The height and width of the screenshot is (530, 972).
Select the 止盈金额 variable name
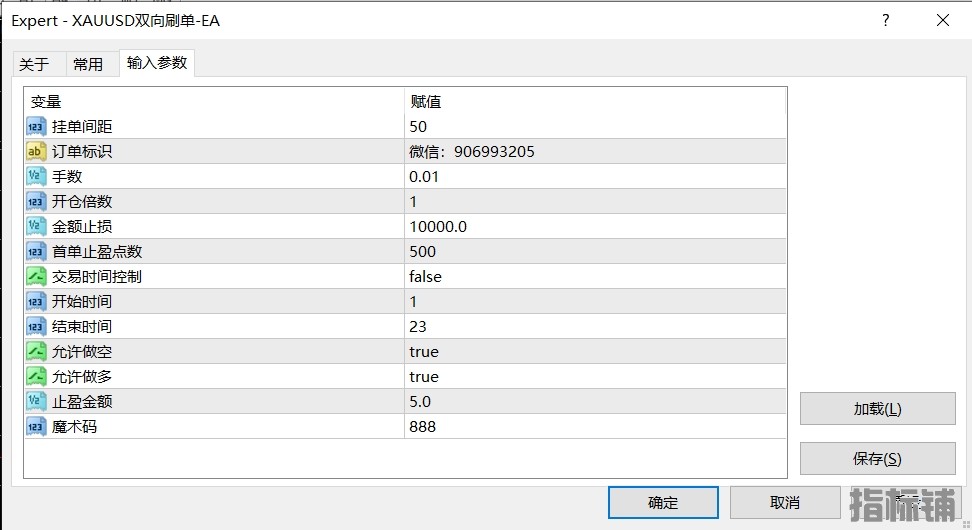82,402
